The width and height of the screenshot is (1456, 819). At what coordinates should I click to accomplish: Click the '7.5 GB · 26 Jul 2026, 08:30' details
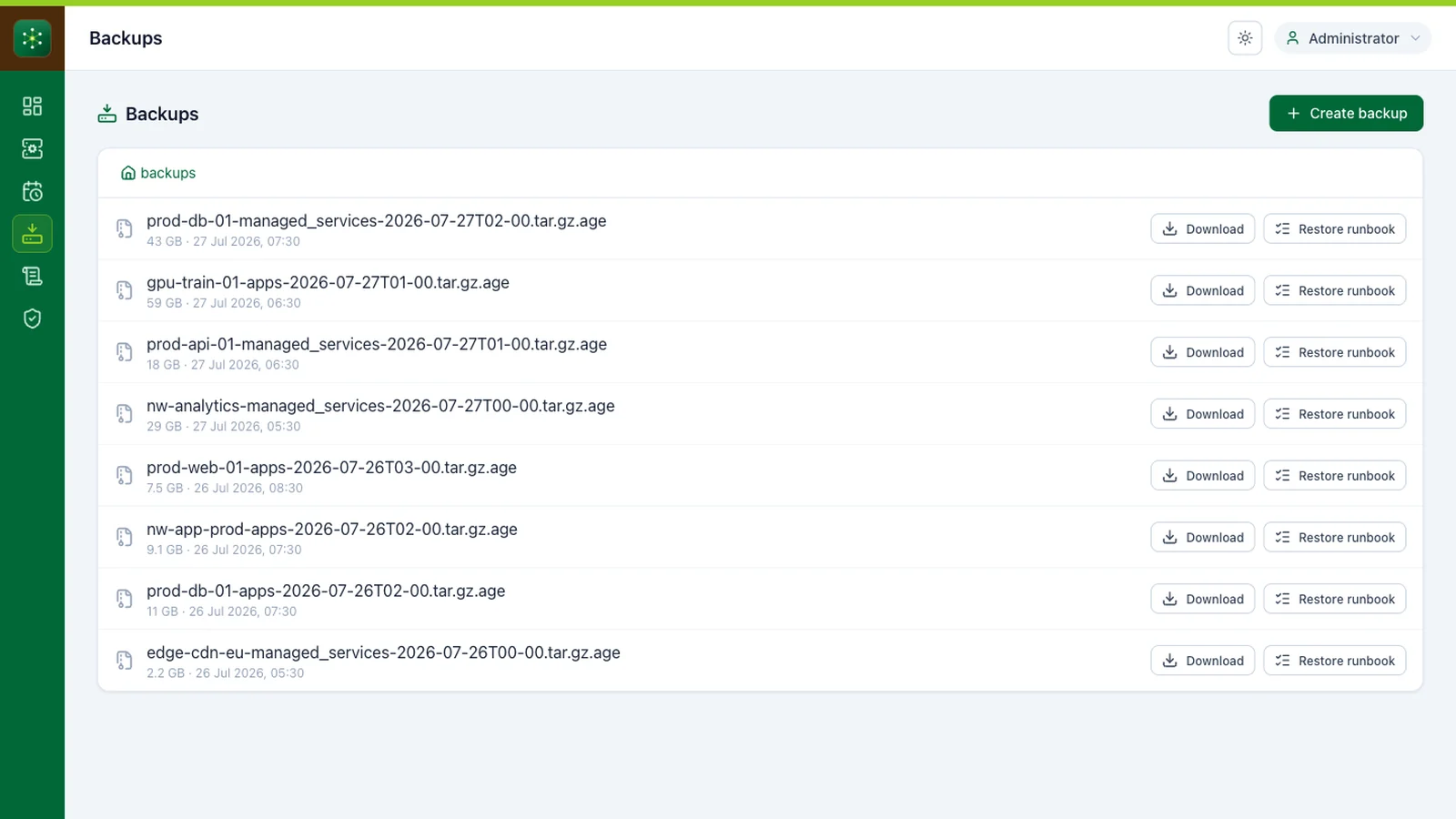(225, 489)
